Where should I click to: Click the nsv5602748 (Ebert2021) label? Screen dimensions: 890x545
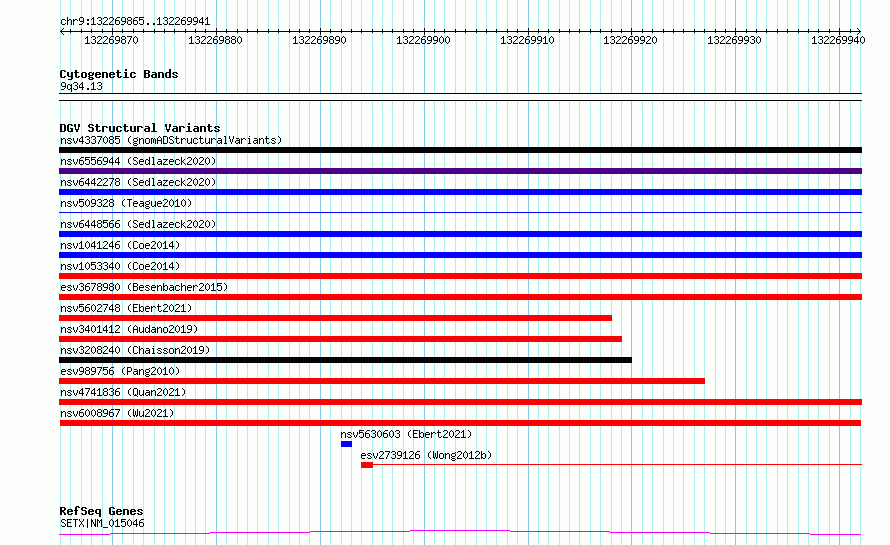(126, 308)
